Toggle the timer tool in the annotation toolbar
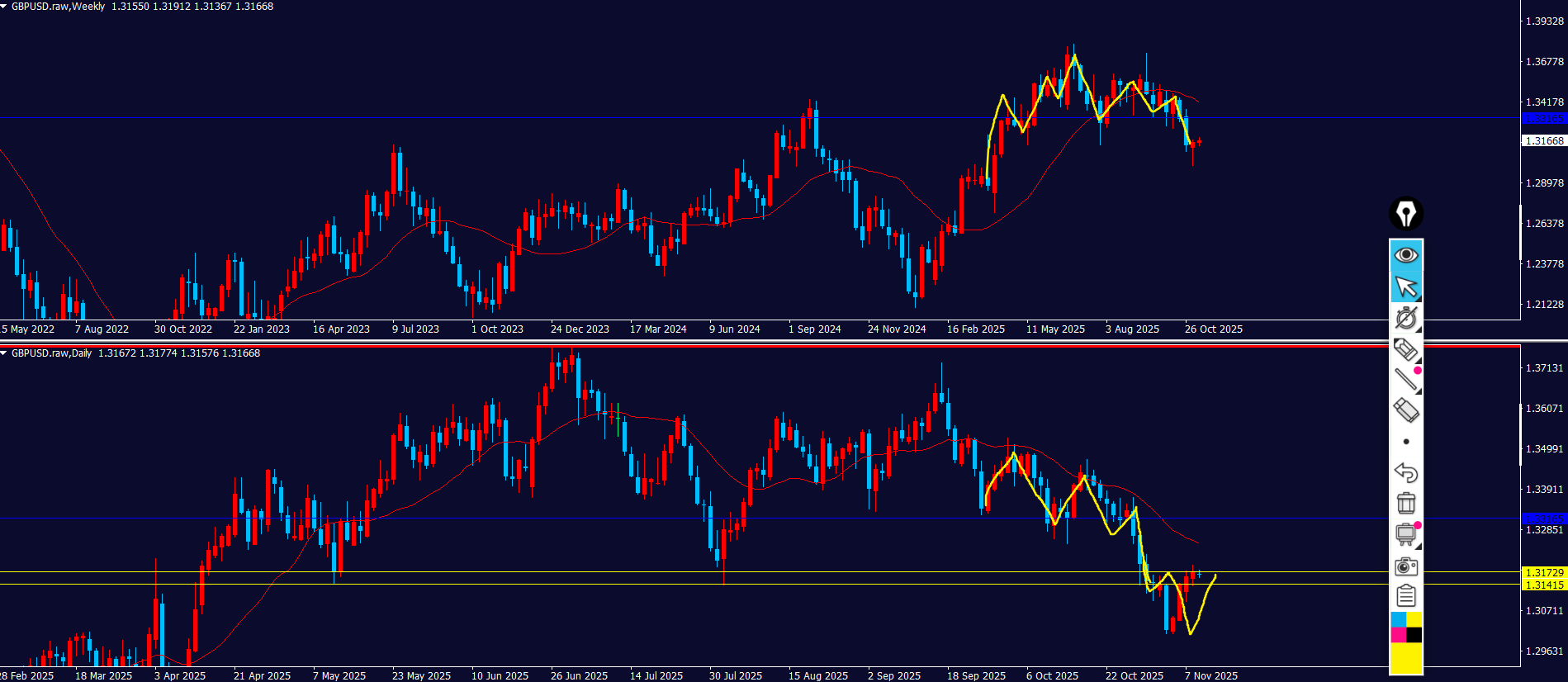 pyautogui.click(x=1405, y=318)
